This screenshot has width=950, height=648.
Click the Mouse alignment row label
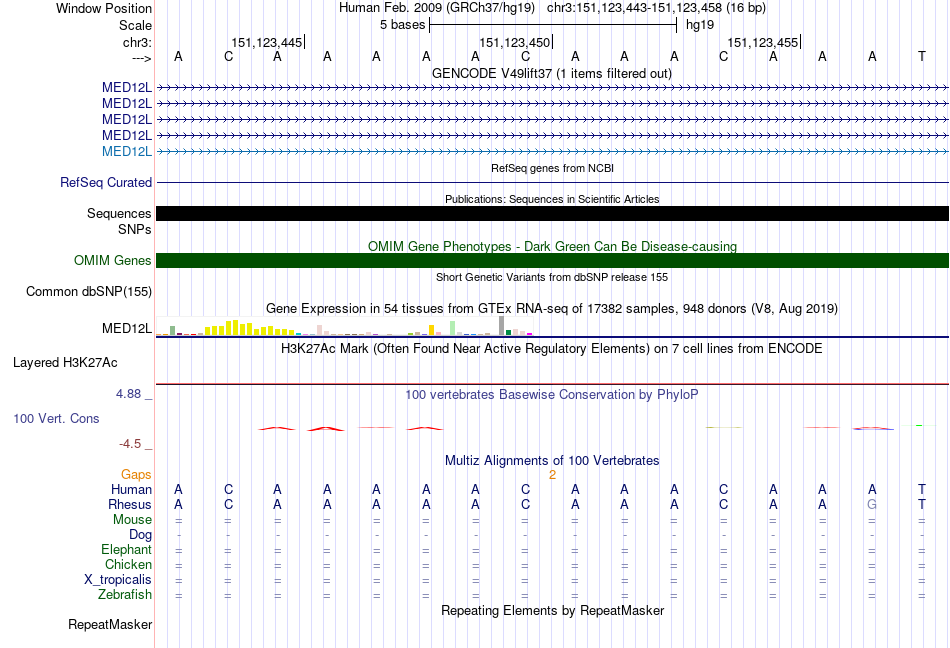pyautogui.click(x=132, y=520)
